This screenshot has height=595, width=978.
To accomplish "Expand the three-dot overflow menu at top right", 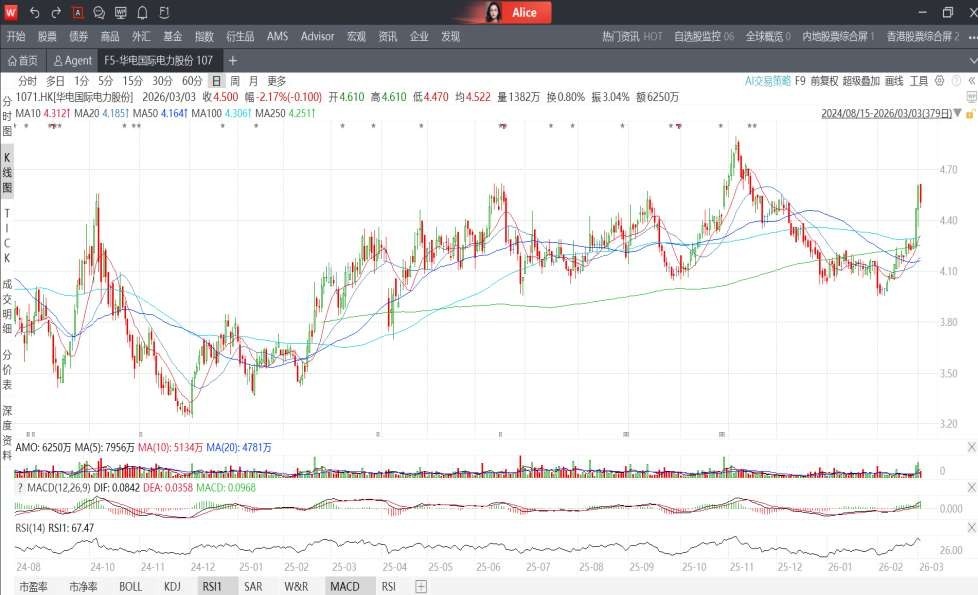I will pos(970,36).
